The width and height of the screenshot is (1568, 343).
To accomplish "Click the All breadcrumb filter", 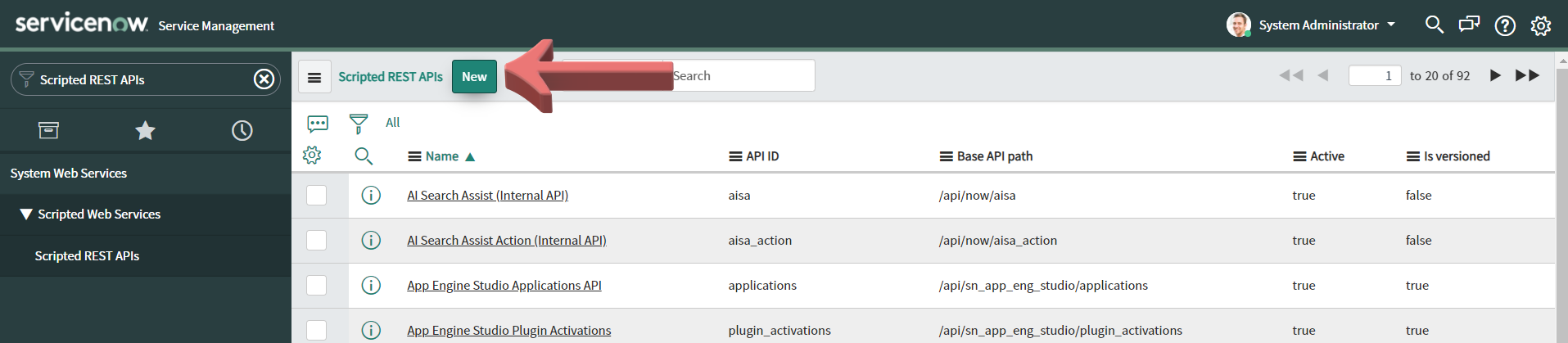I will [393, 122].
